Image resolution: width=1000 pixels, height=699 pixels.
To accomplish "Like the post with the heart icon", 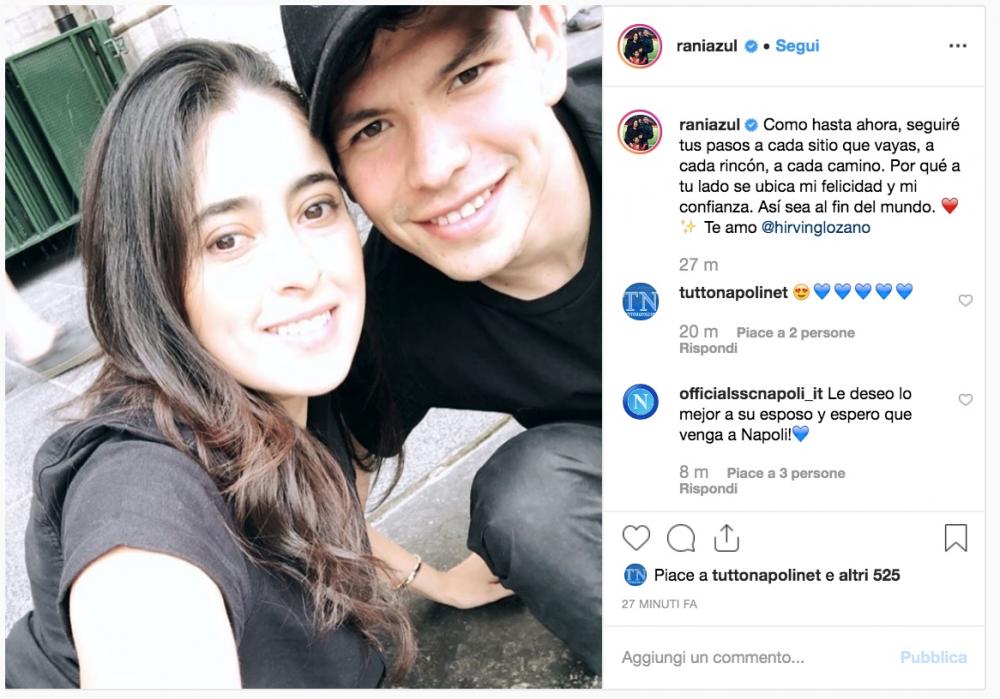I will click(x=636, y=538).
